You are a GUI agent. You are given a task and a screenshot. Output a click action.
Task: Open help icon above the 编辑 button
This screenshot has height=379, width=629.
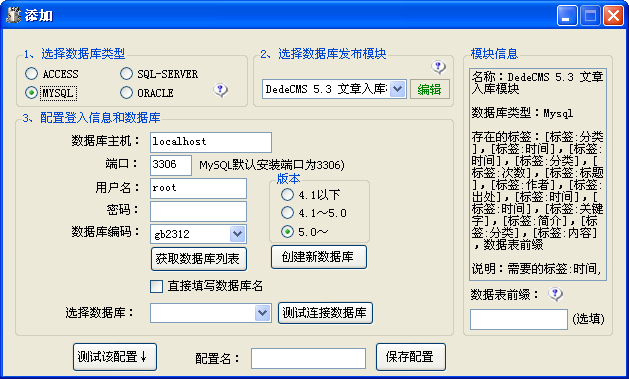(x=438, y=67)
